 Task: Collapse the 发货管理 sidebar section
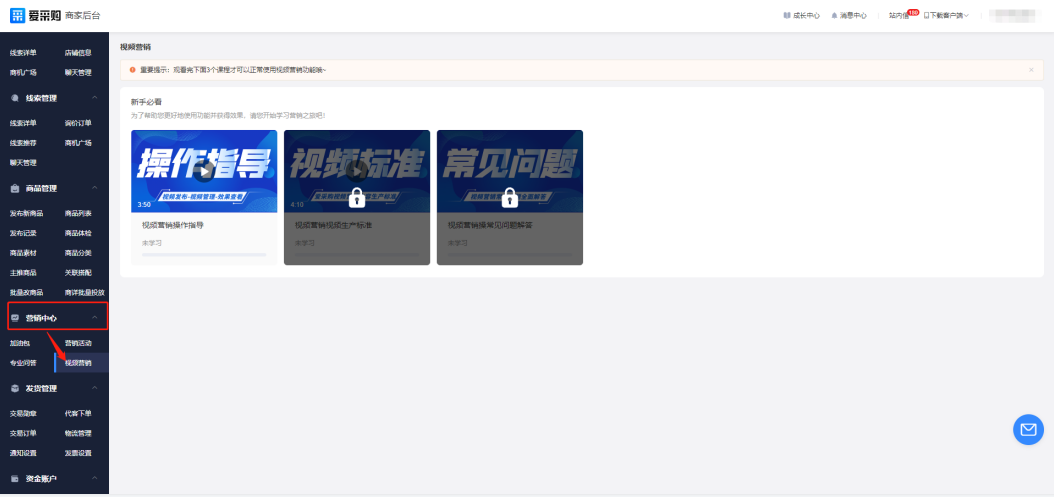click(x=94, y=388)
